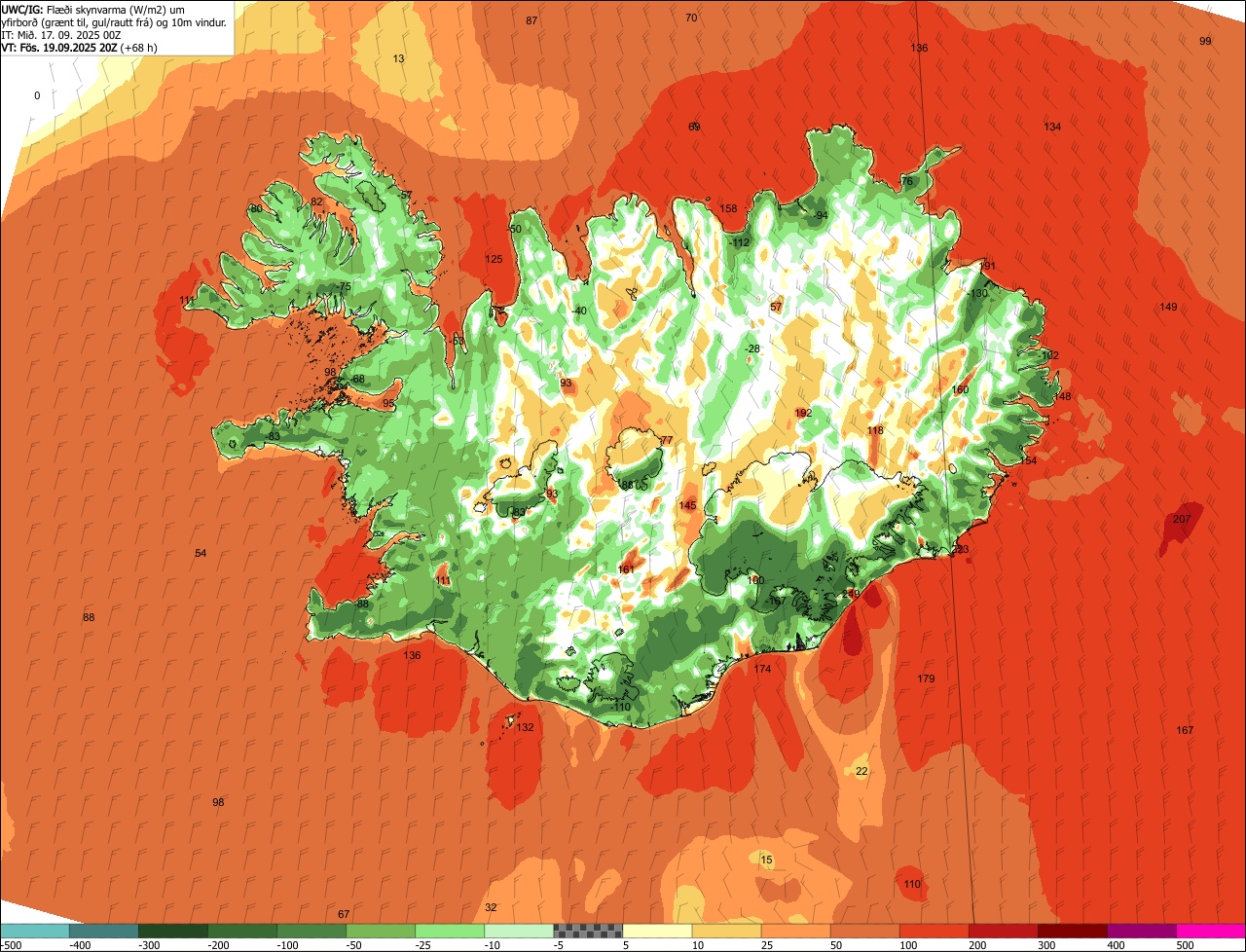Click the value '125' in Húnaflói bay
Image resolution: width=1246 pixels, height=952 pixels.
click(495, 259)
